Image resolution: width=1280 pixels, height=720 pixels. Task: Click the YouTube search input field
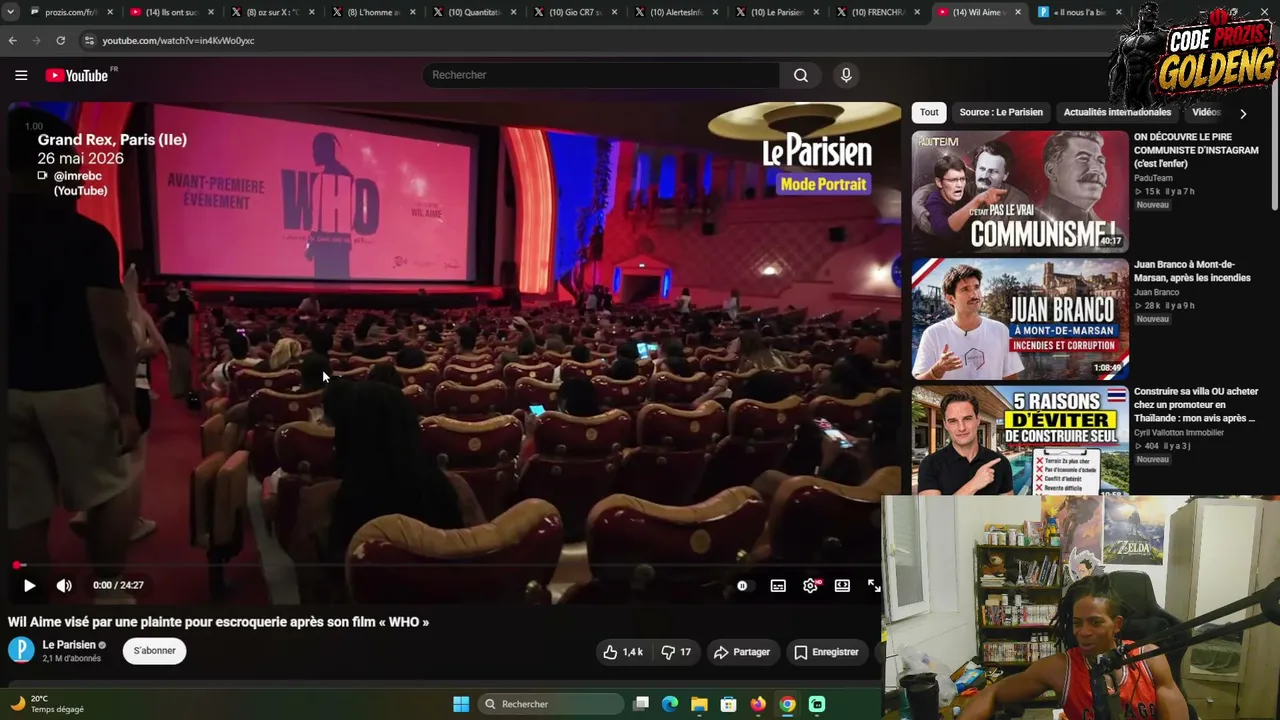601,75
